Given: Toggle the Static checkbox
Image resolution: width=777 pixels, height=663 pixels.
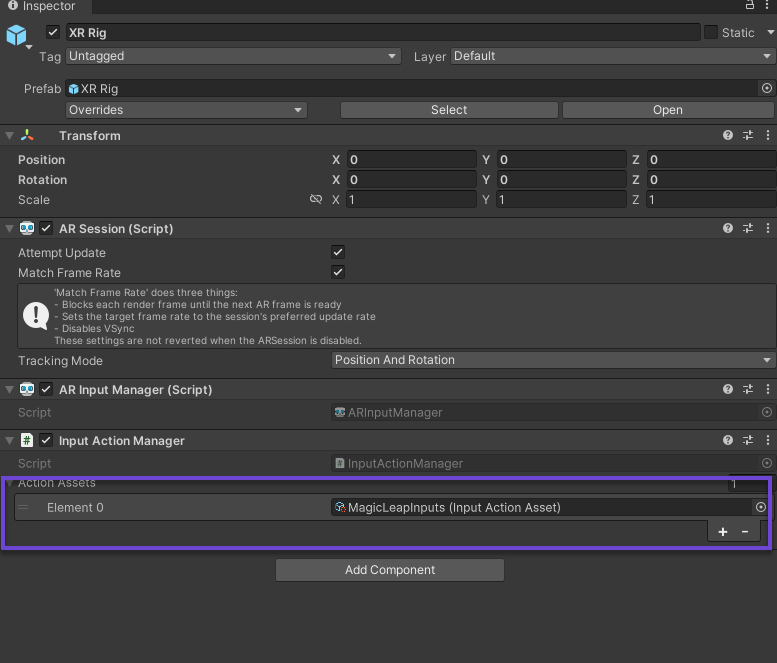Looking at the screenshot, I should pos(711,33).
